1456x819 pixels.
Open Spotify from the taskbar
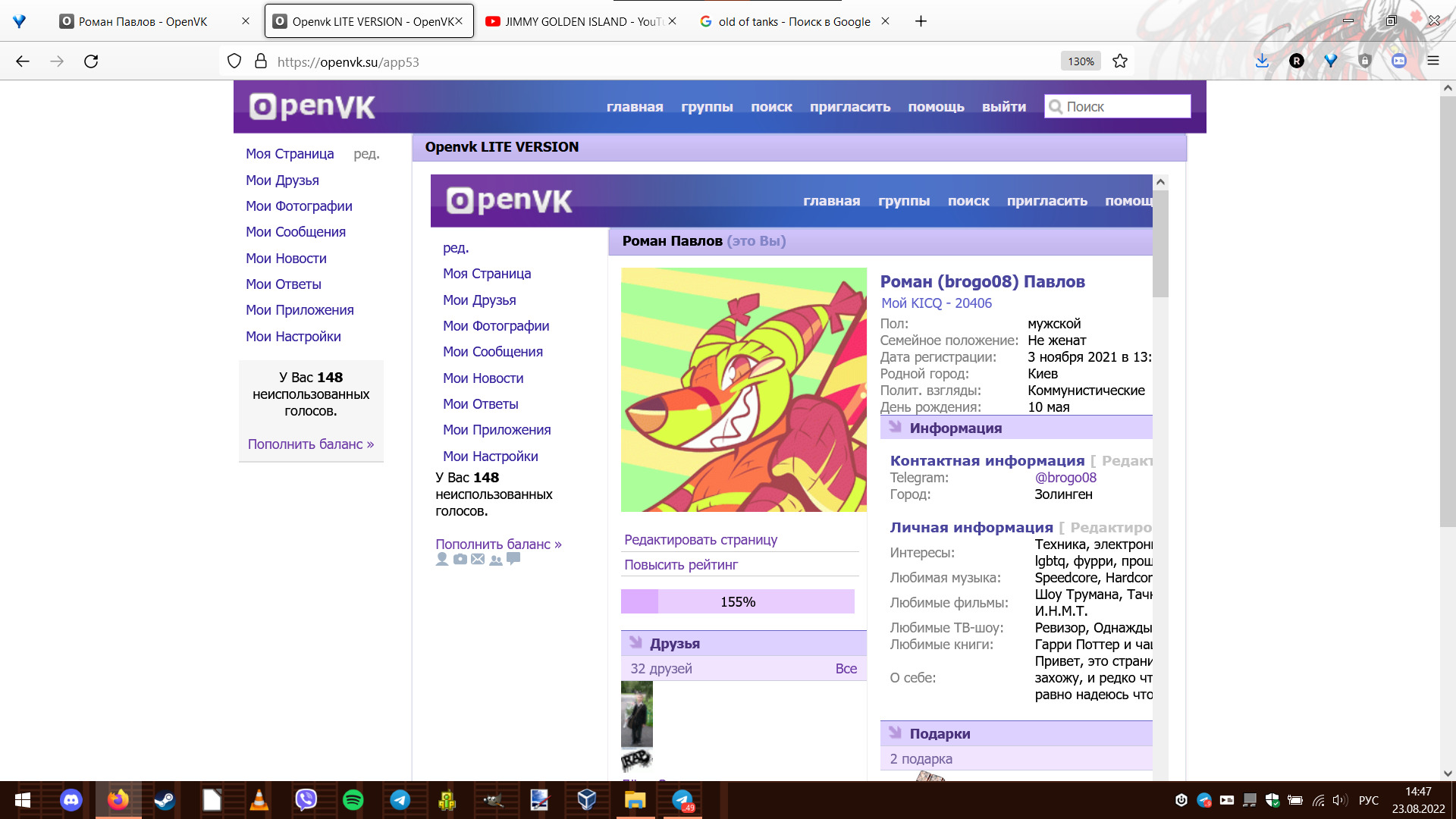[353, 800]
